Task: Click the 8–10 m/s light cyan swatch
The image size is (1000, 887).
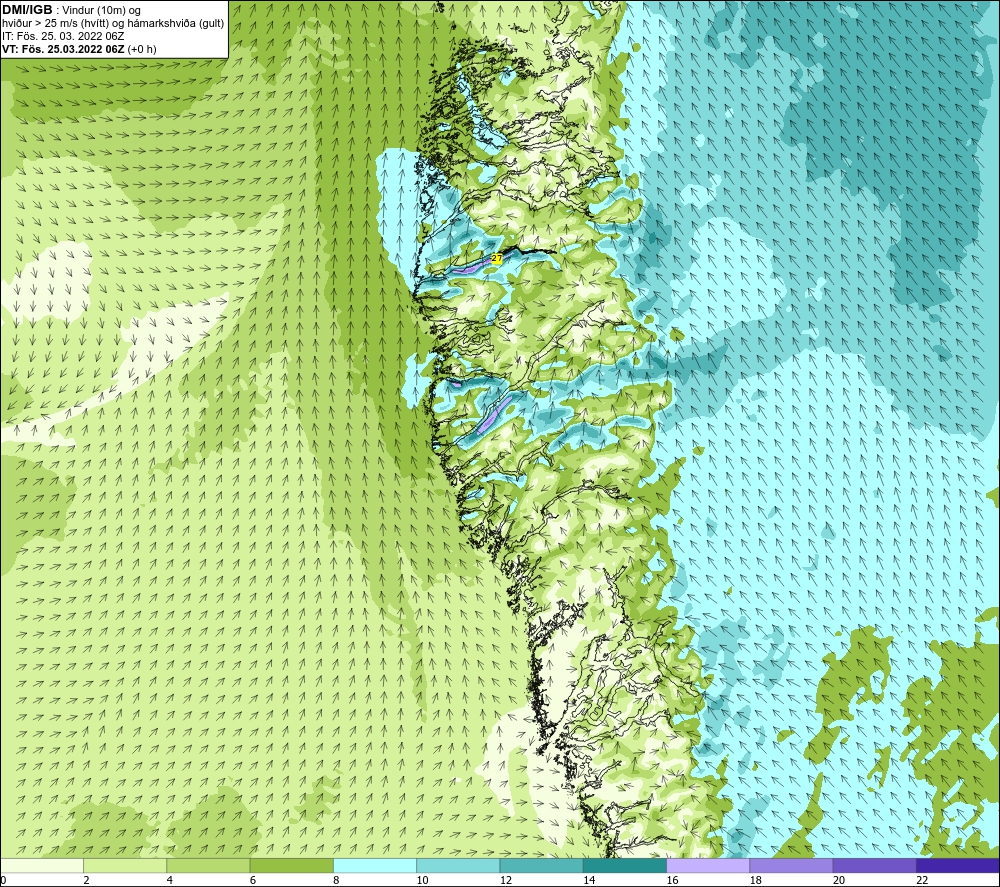Action: pos(375,865)
